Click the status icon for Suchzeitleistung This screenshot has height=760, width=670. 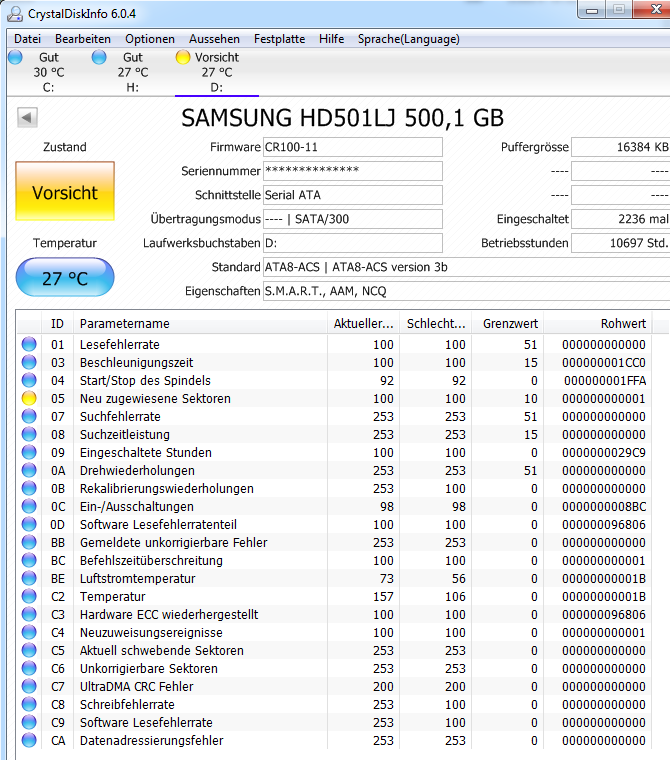(29, 434)
